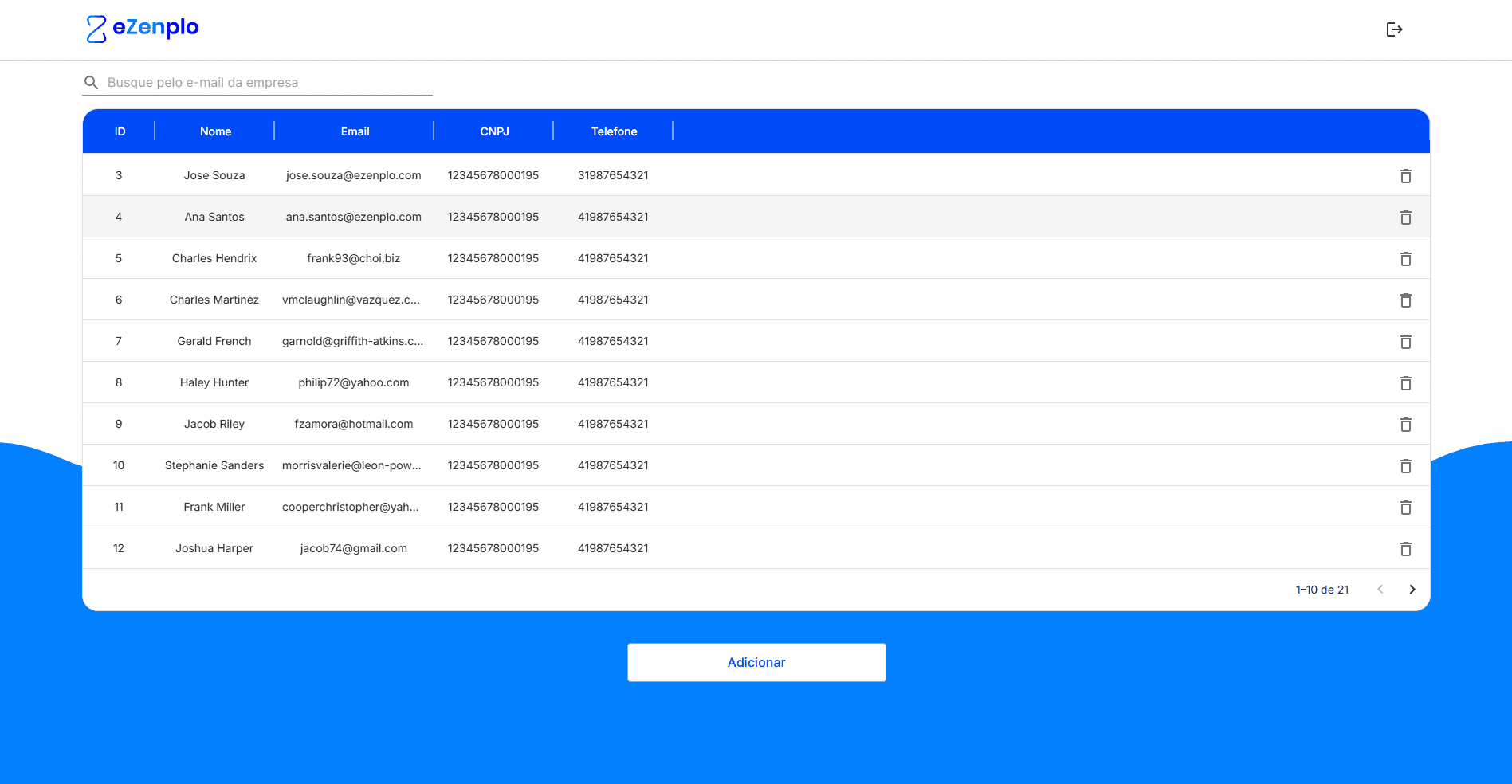Select the name cell Ana Santos

[214, 217]
